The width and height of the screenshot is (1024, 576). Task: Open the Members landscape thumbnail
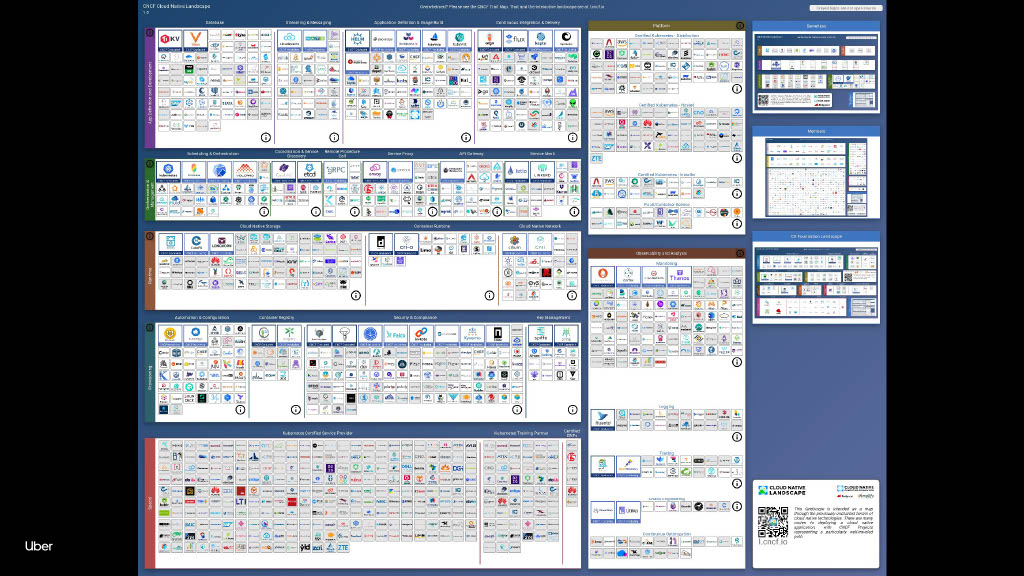pyautogui.click(x=816, y=176)
